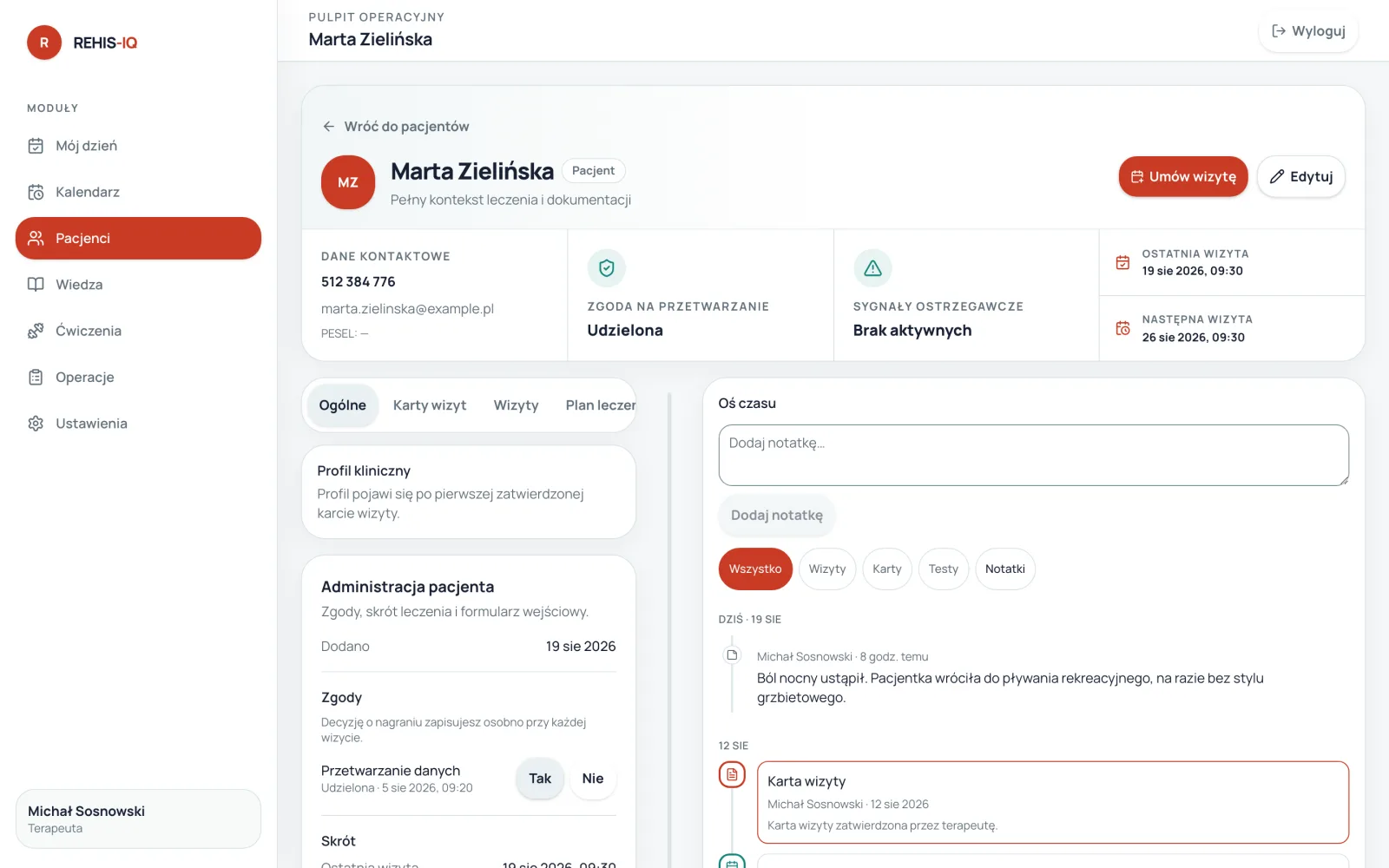Screen dimensions: 1389x868
Task: Filter timeline by Karty
Action: point(887,569)
